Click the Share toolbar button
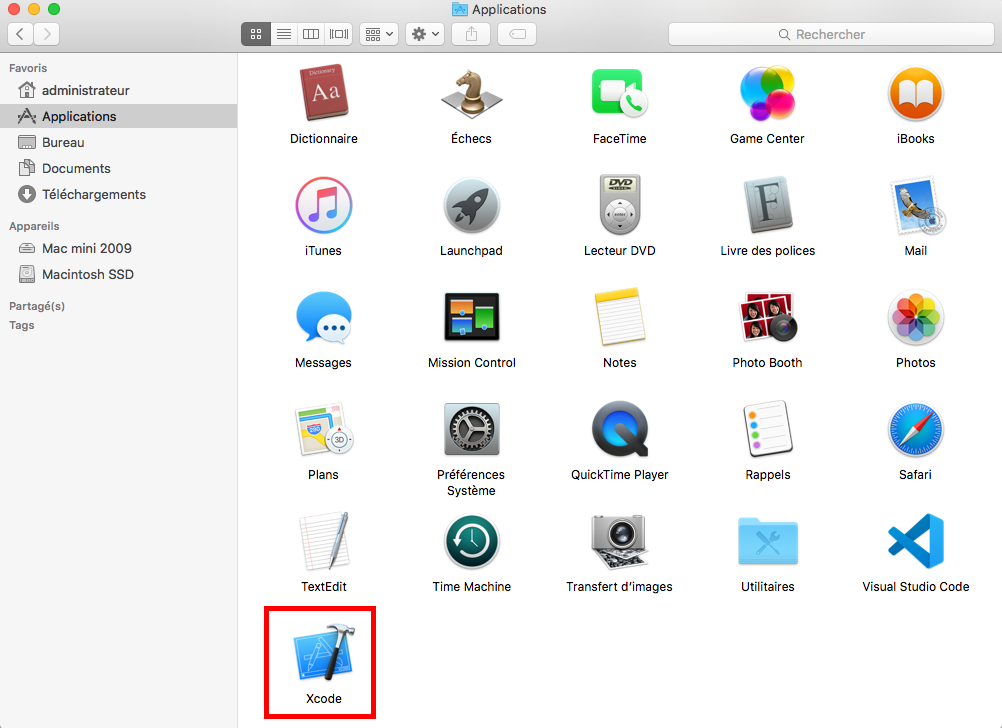The image size is (1002, 728). (x=471, y=34)
